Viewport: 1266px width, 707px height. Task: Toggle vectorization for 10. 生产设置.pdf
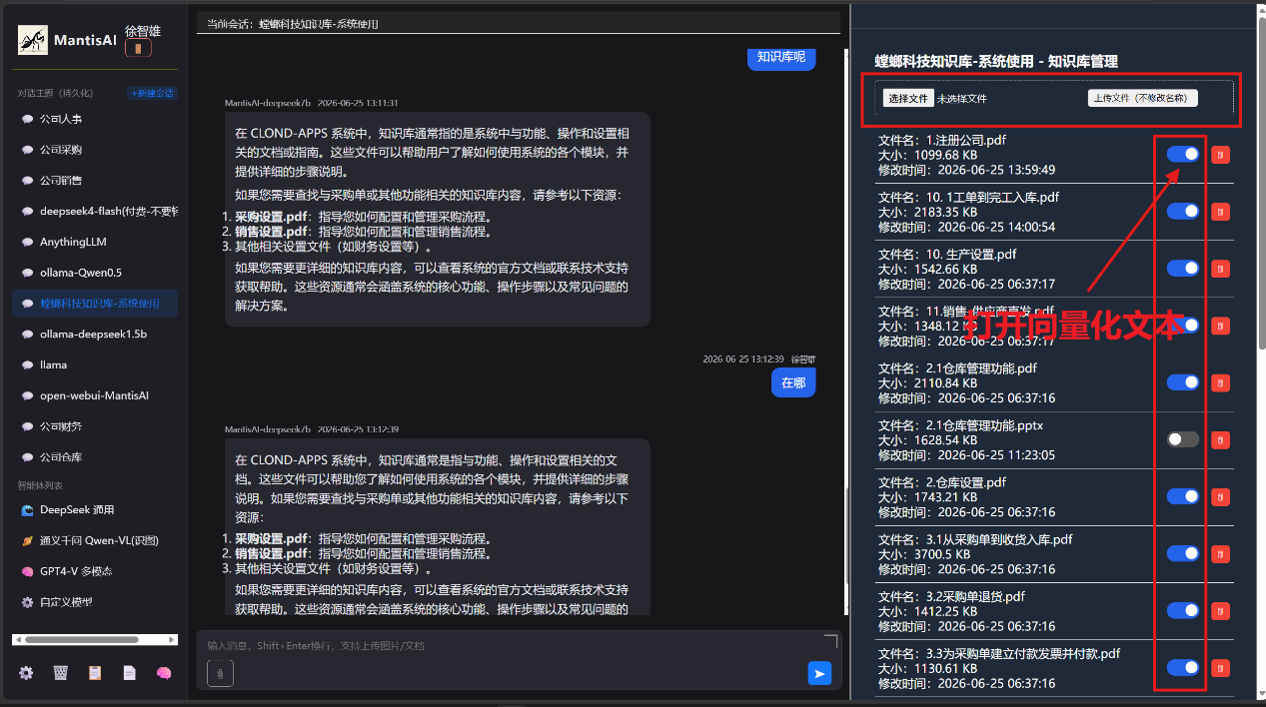point(1183,268)
